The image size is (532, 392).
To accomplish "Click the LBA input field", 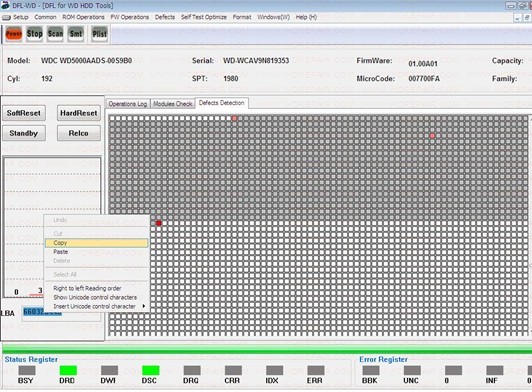I will (x=61, y=313).
